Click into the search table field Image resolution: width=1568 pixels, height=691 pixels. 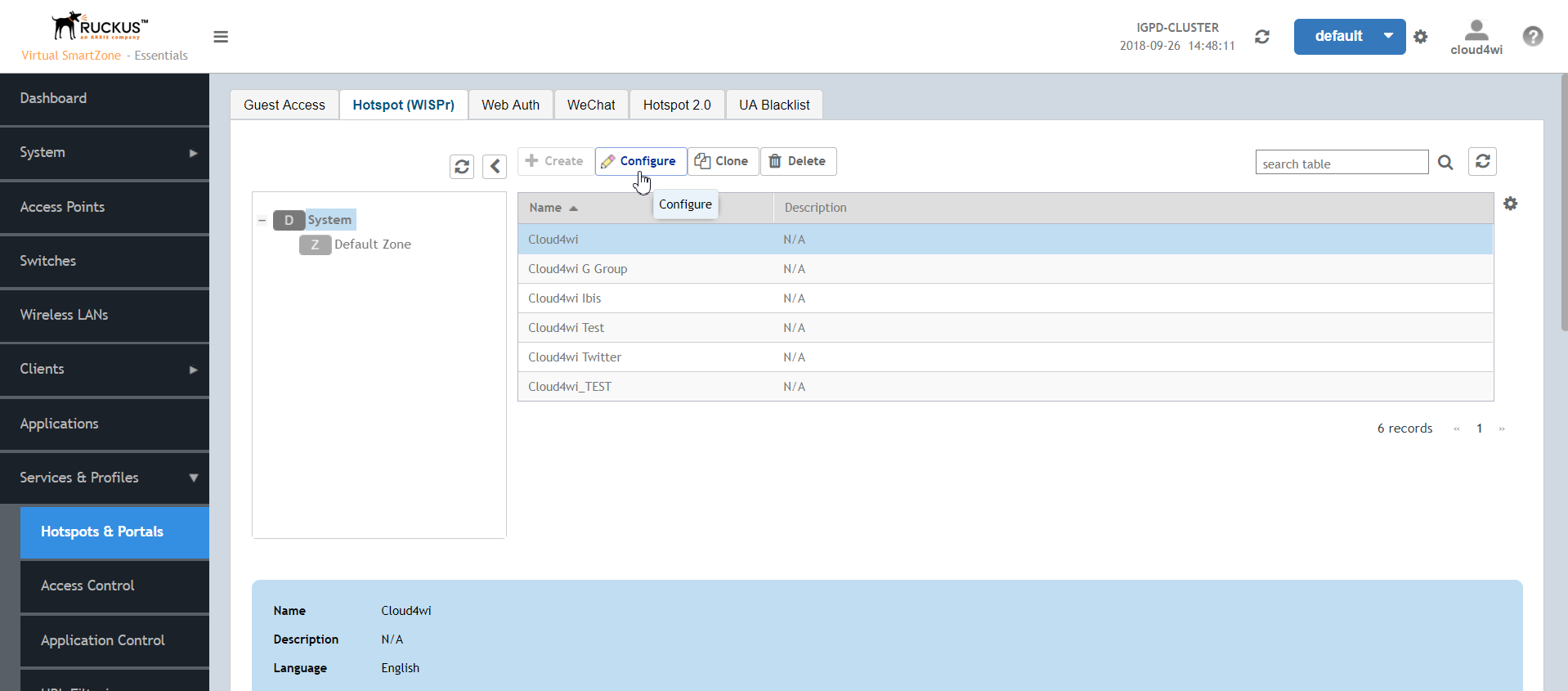1342,163
